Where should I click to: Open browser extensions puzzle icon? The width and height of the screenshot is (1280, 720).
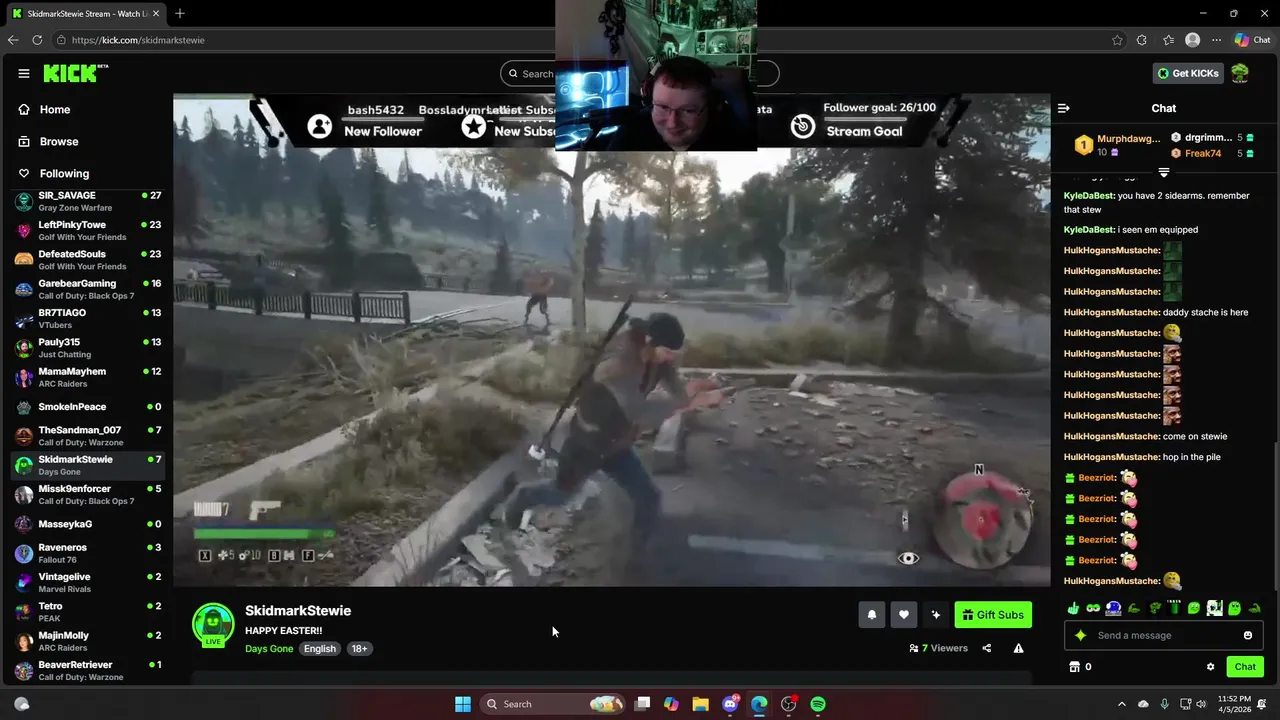[1142, 40]
